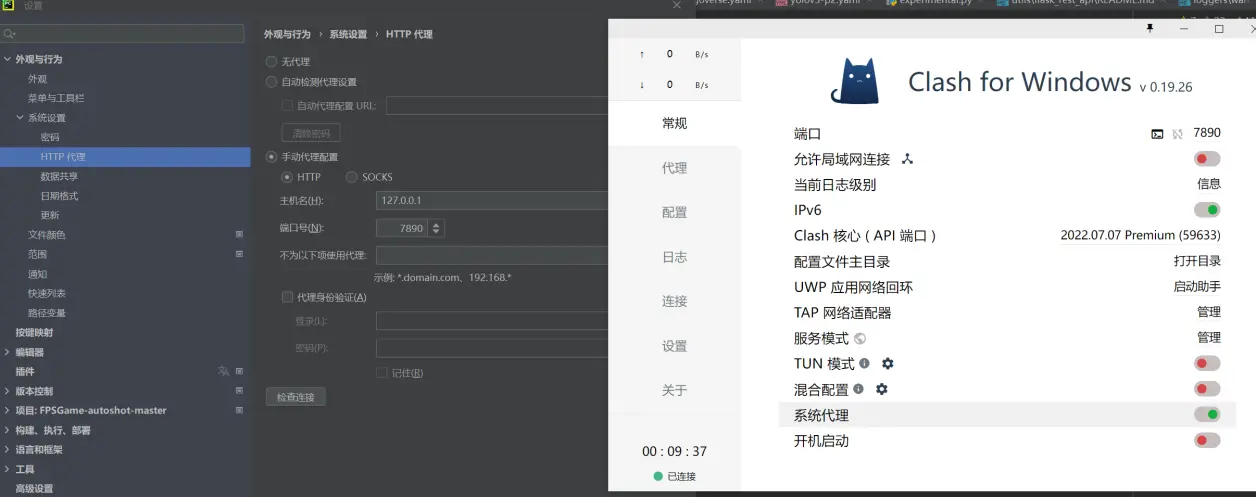Enable the TUN 模式 switch

(1207, 364)
